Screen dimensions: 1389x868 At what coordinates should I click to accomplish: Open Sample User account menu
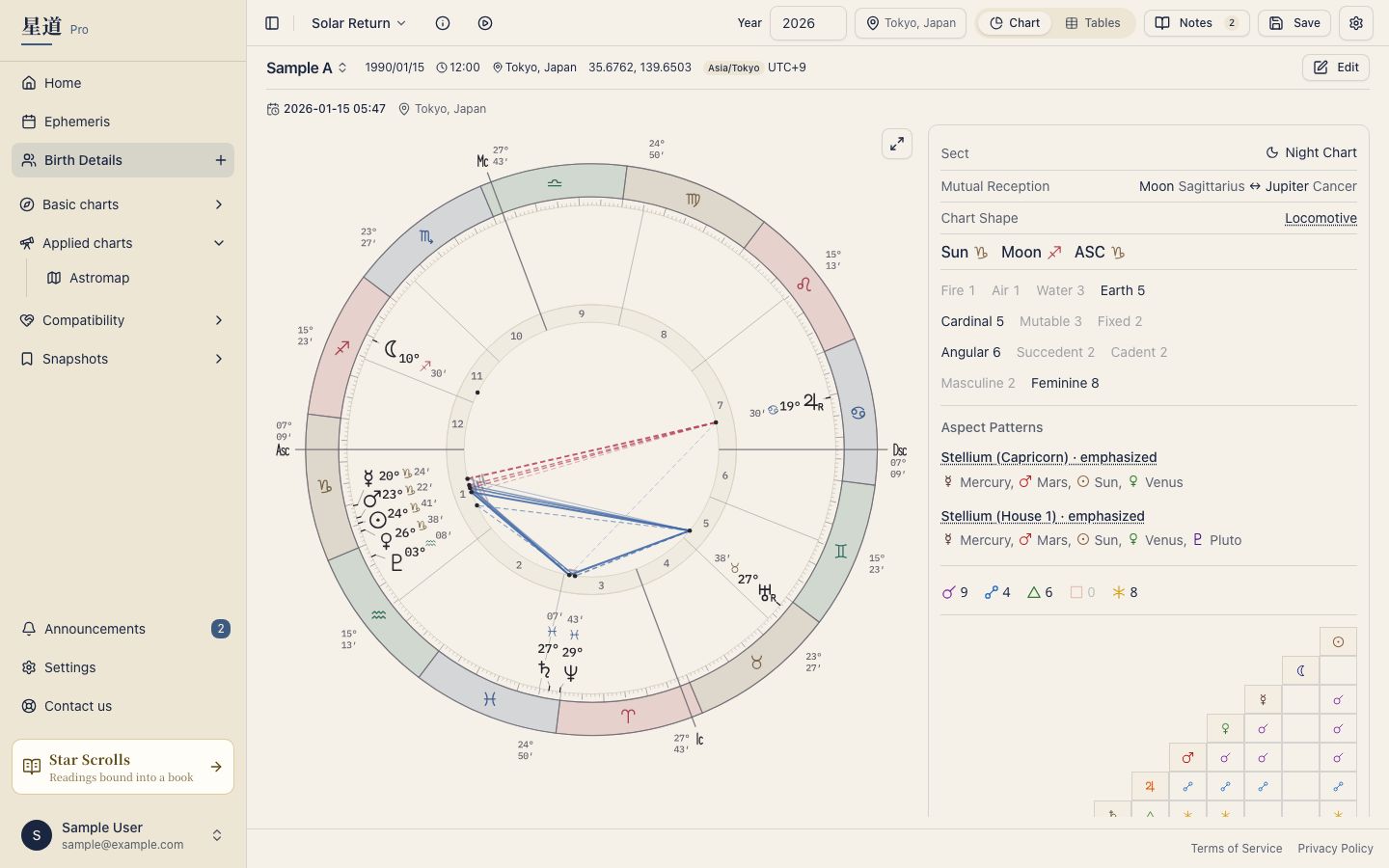pyautogui.click(x=123, y=835)
